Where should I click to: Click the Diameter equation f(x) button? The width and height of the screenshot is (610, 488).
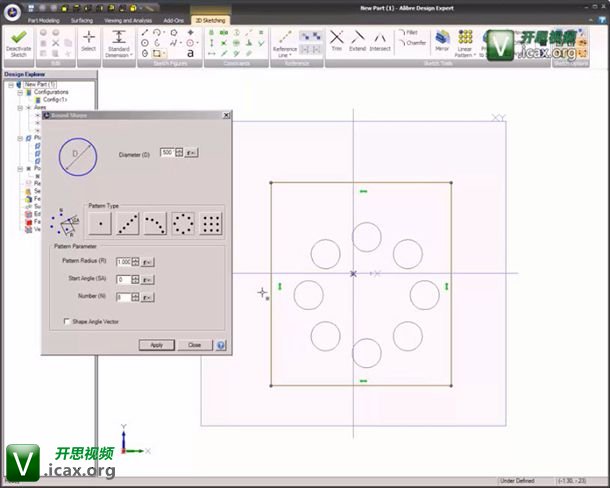[x=191, y=153]
